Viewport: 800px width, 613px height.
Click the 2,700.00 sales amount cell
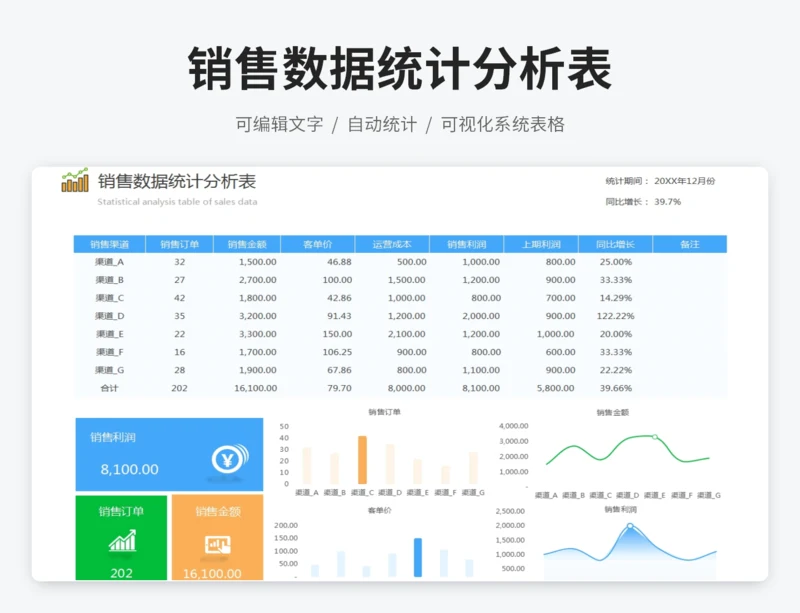(x=258, y=280)
